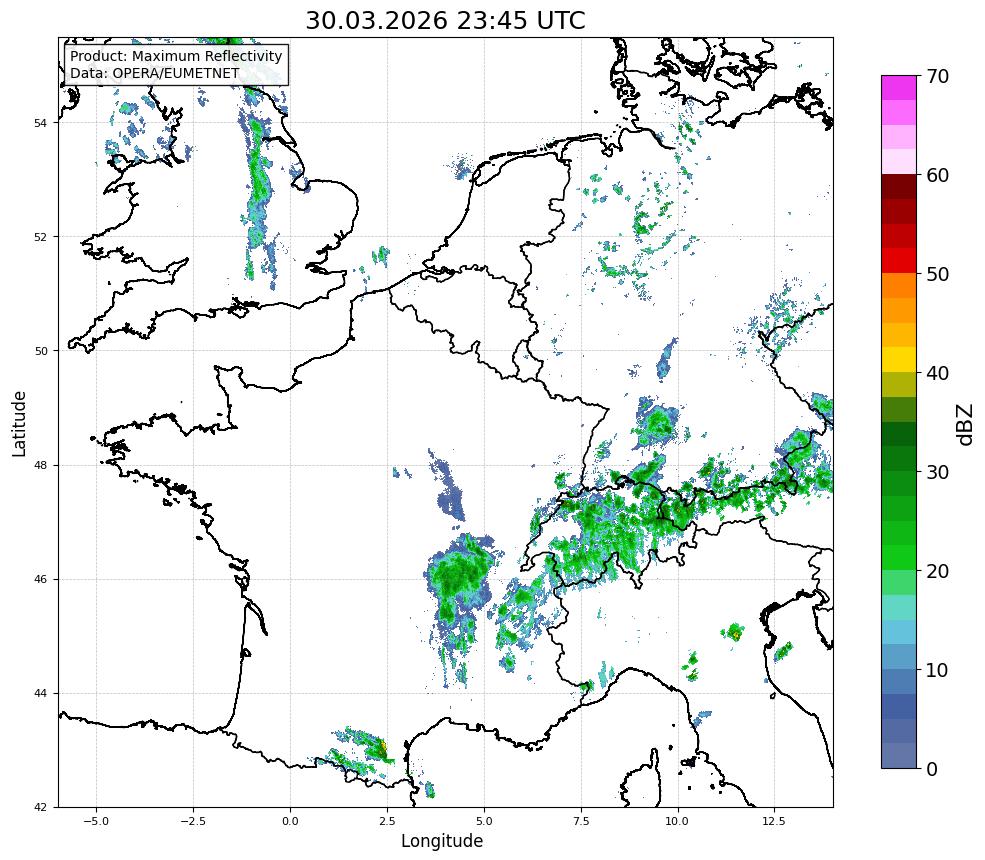Click longitude tick label 5.0
985x860 pixels.
[484, 821]
